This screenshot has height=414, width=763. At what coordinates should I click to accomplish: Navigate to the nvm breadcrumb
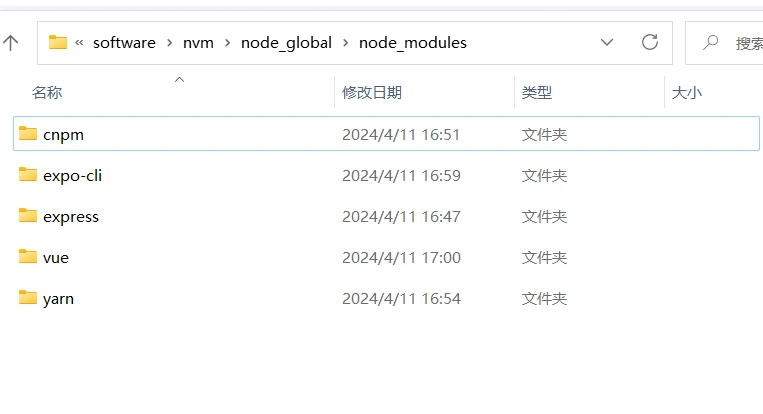click(x=198, y=43)
